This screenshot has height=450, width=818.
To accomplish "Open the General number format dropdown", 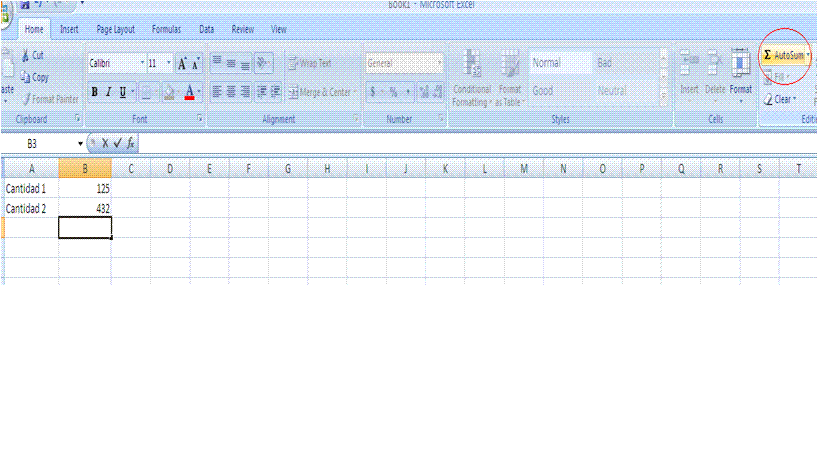I will point(440,63).
